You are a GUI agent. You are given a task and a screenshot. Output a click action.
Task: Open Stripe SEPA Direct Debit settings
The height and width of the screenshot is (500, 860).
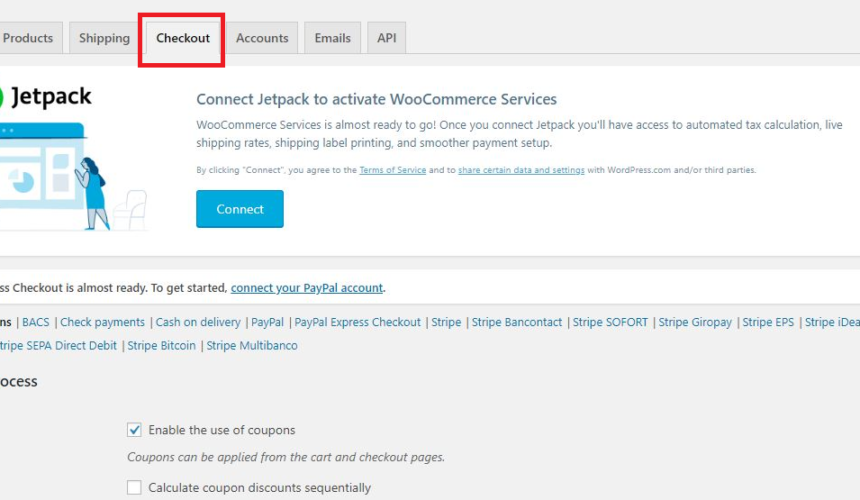tap(58, 346)
